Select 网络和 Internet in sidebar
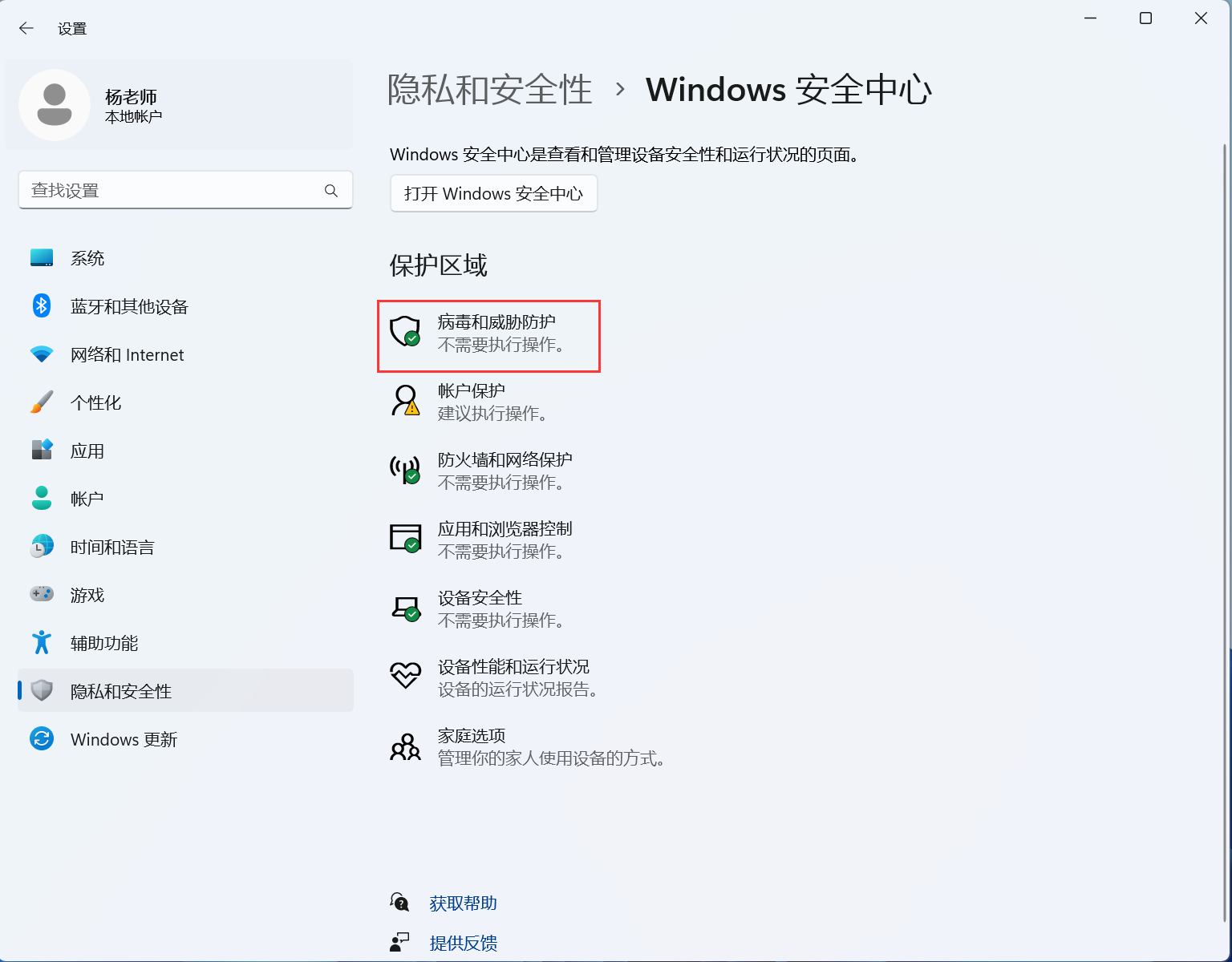 coord(185,354)
